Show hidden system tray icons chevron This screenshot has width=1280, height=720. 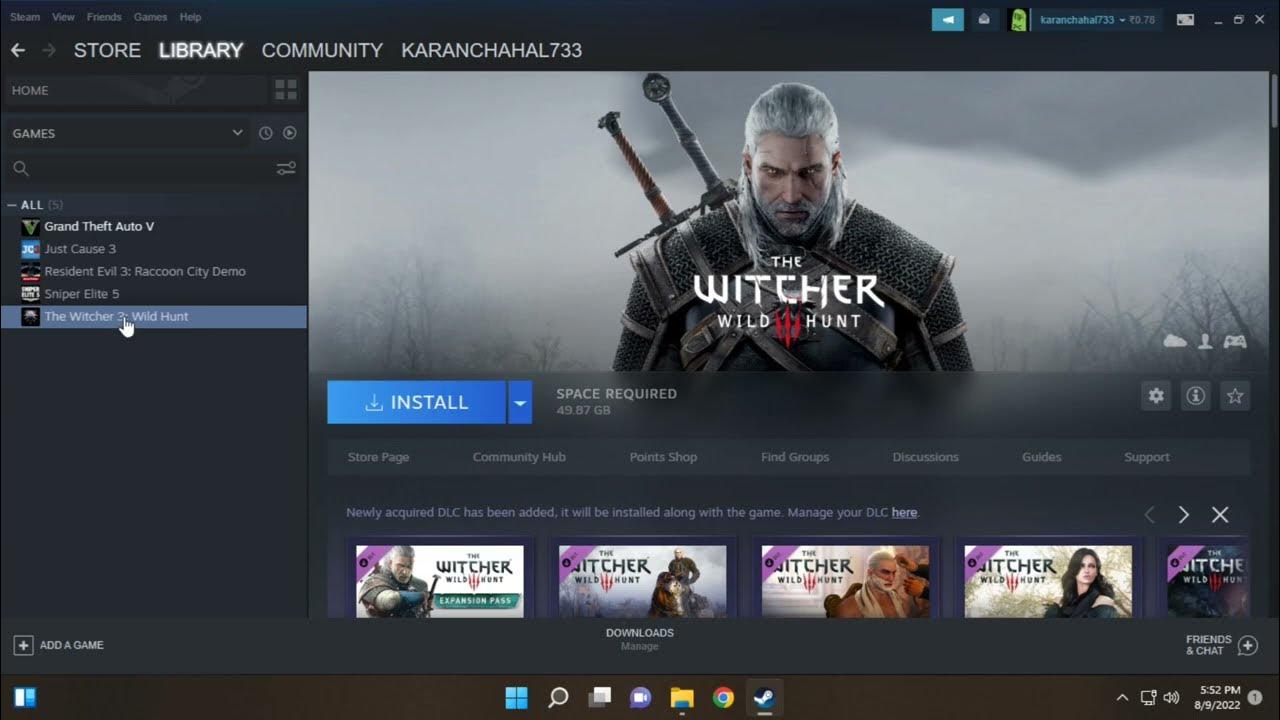(x=1122, y=697)
